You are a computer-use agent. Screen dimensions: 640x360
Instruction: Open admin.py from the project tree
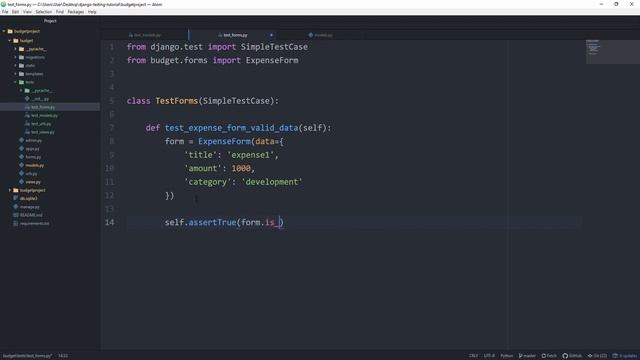[33, 140]
